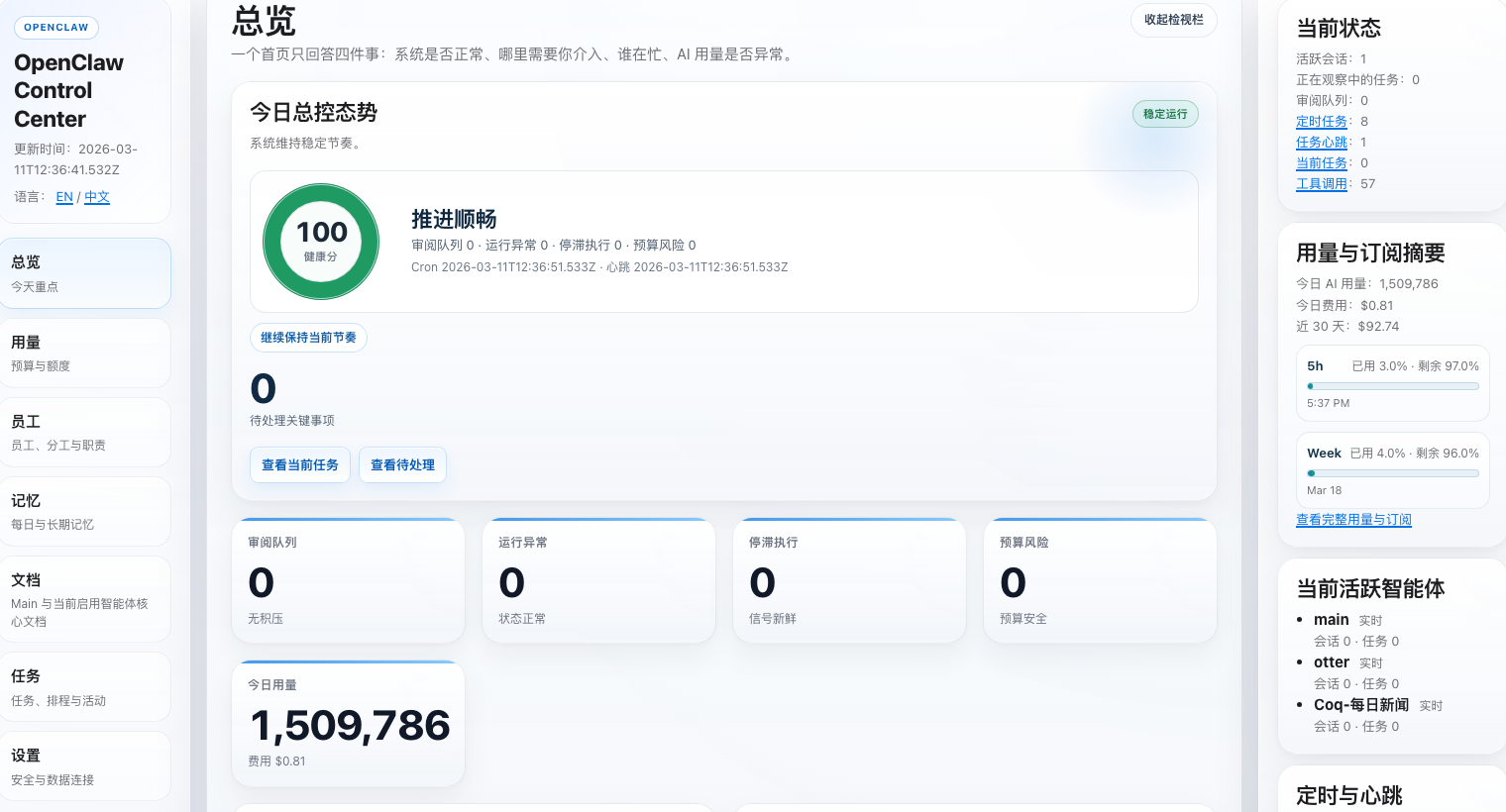Click the OPENCLAW badge logo
Viewport: 1506px width, 812px height.
[x=55, y=27]
